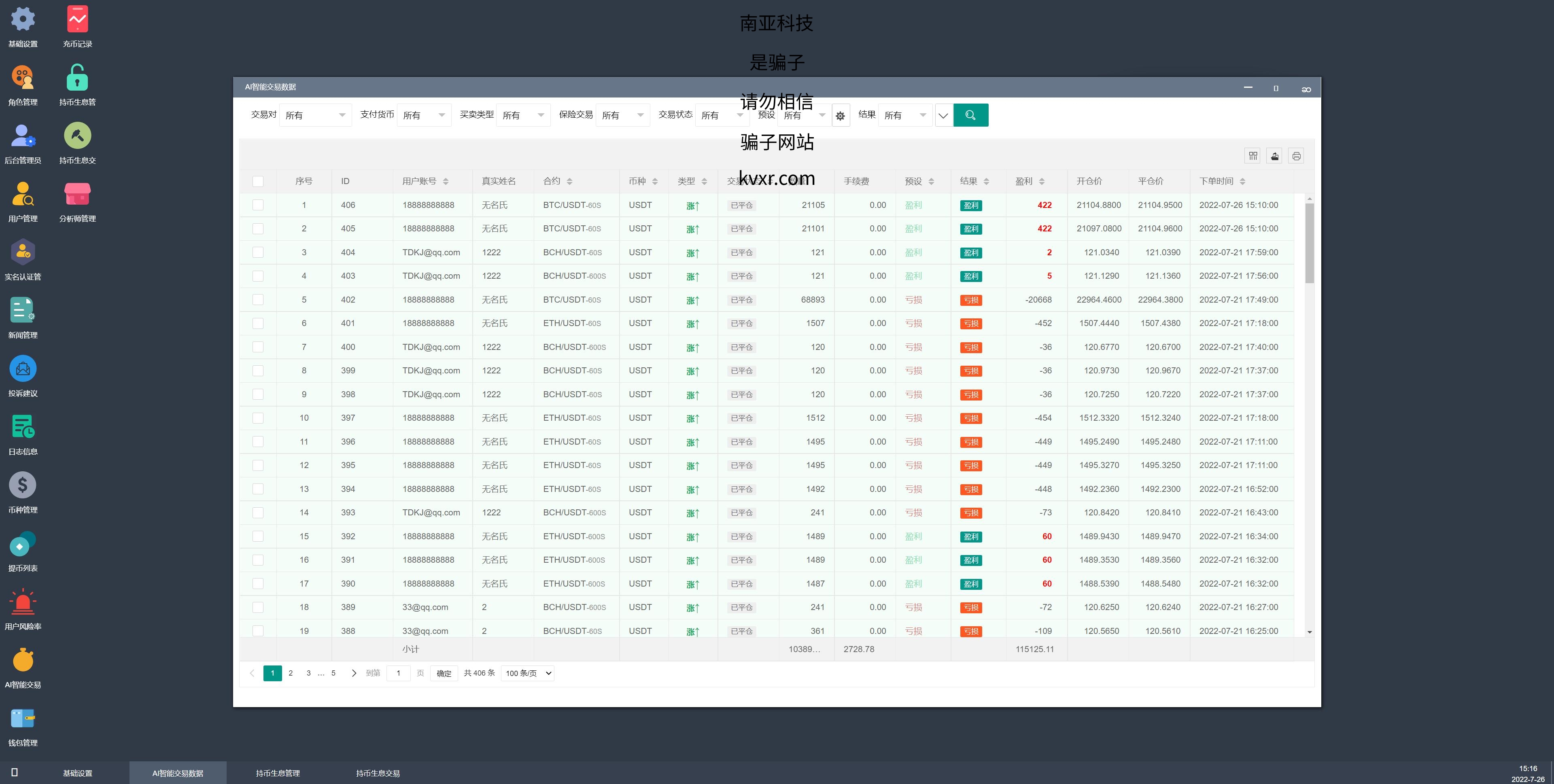
Task: Switch to the 持币生息管理 tab
Action: [x=278, y=773]
